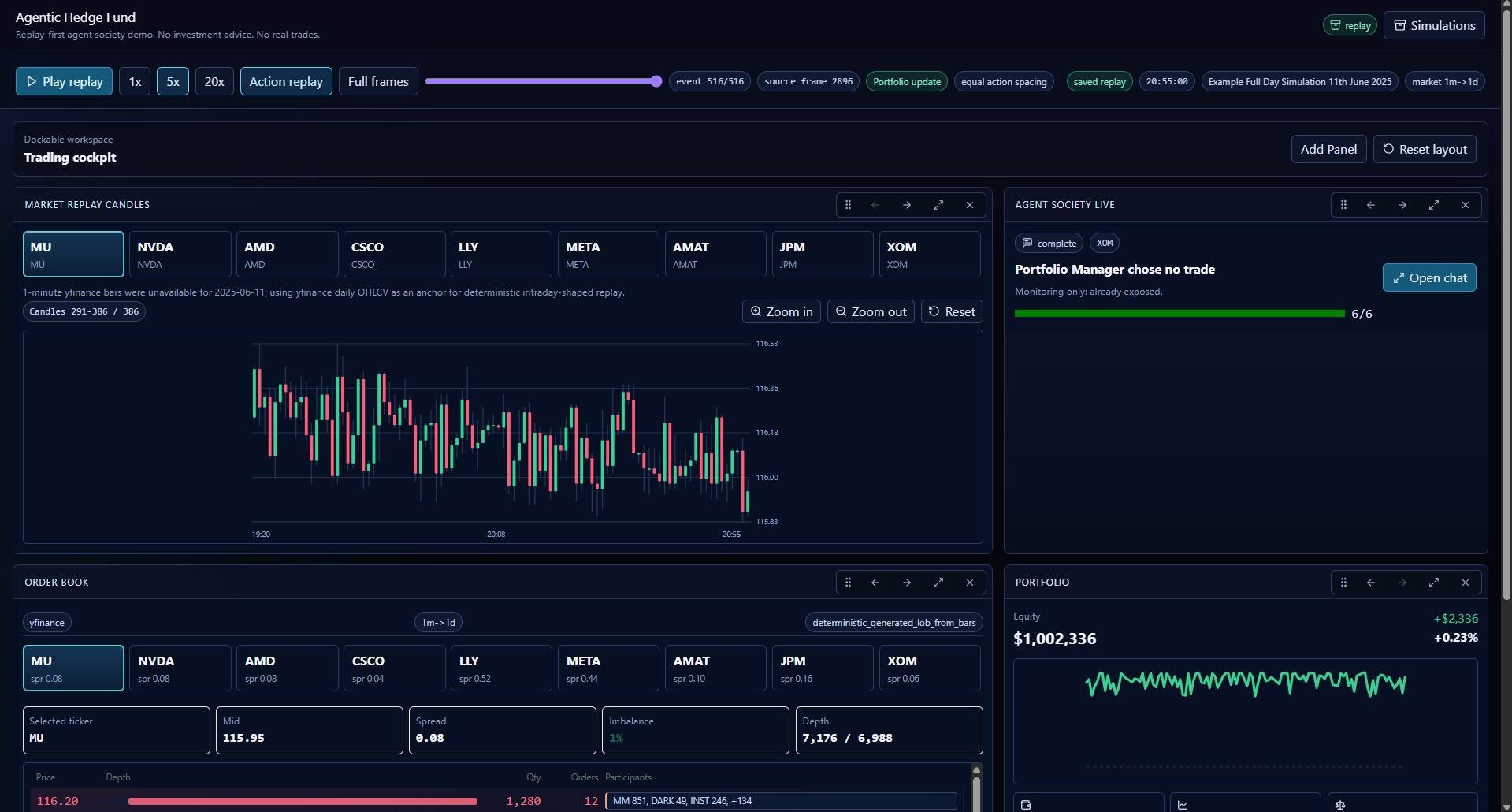Move Agent Society Live panel right
The image size is (1512, 812).
[1402, 205]
